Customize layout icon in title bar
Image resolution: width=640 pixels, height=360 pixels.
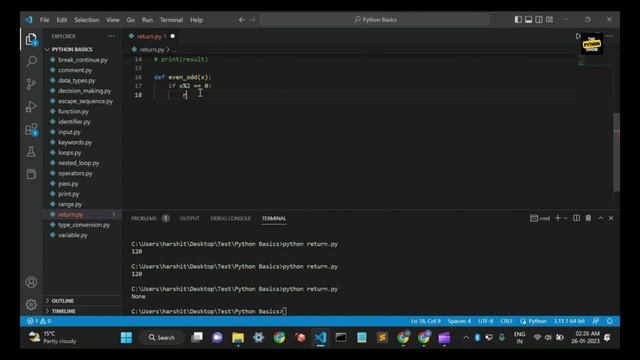[x=550, y=20]
